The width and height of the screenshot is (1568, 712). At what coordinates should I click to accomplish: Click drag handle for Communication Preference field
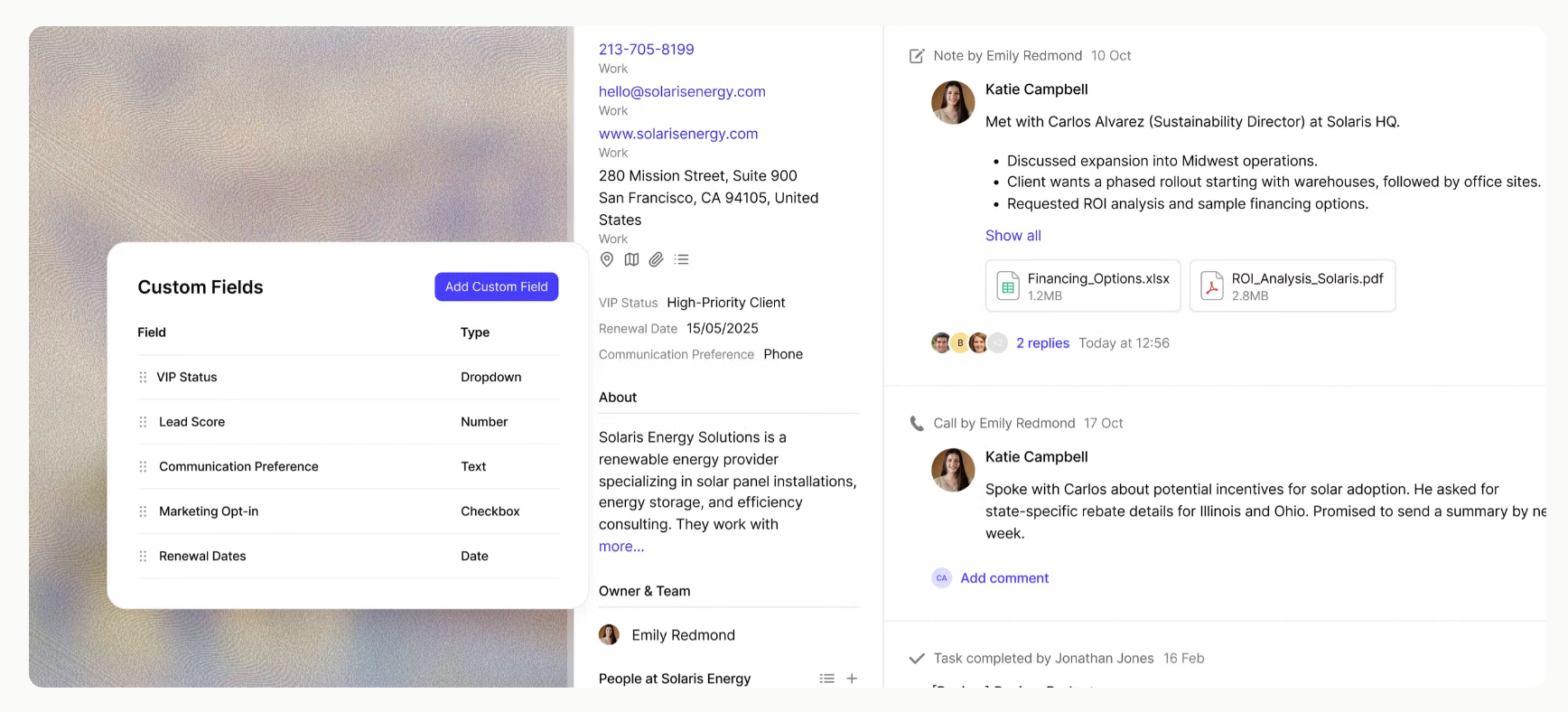(143, 467)
